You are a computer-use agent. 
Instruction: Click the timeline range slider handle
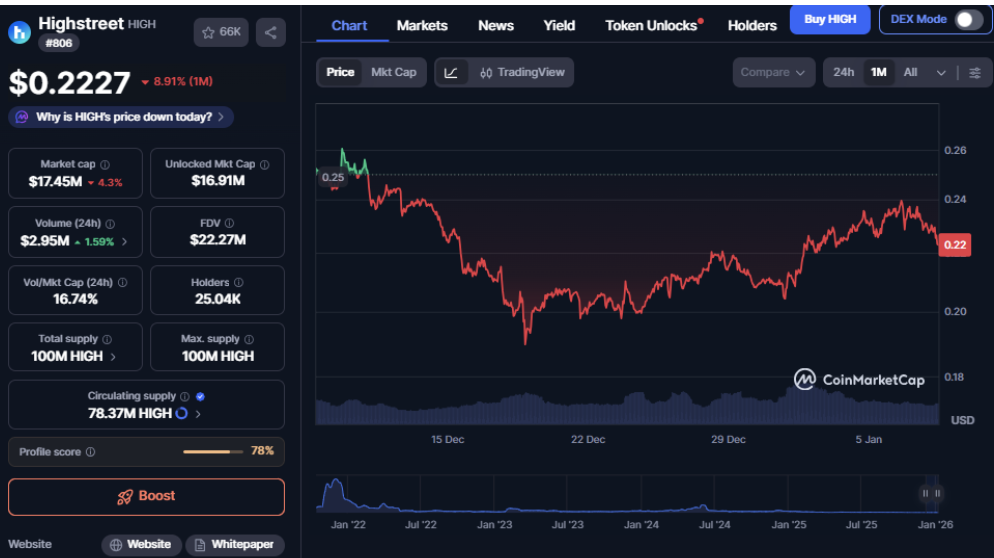(931, 493)
